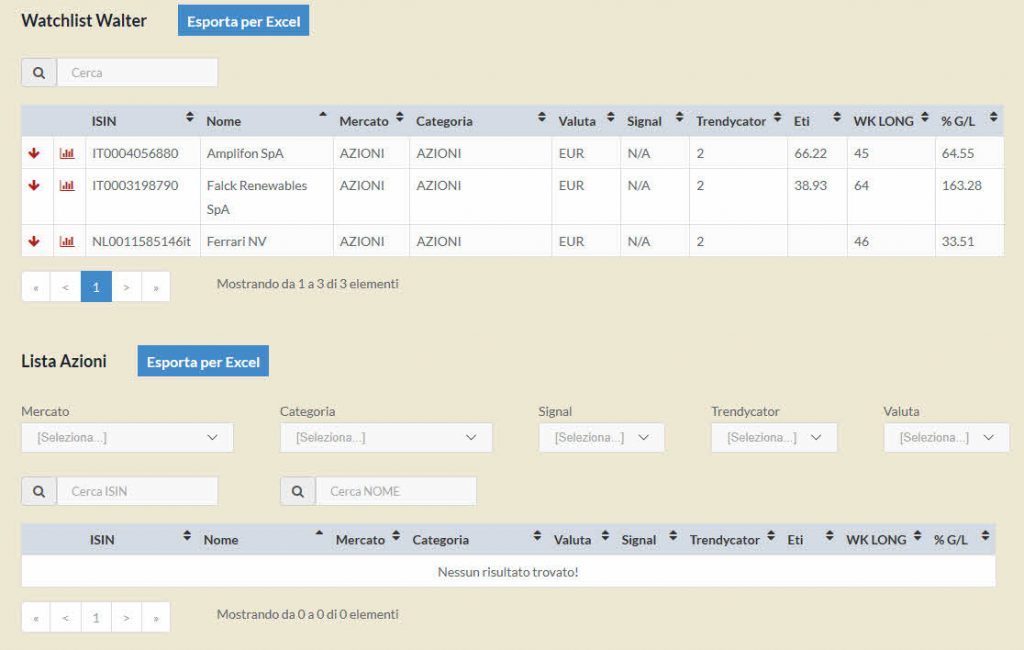The width and height of the screenshot is (1024, 650).
Task: Click the red arrow icon for Falck Renewables
Action: [x=34, y=186]
